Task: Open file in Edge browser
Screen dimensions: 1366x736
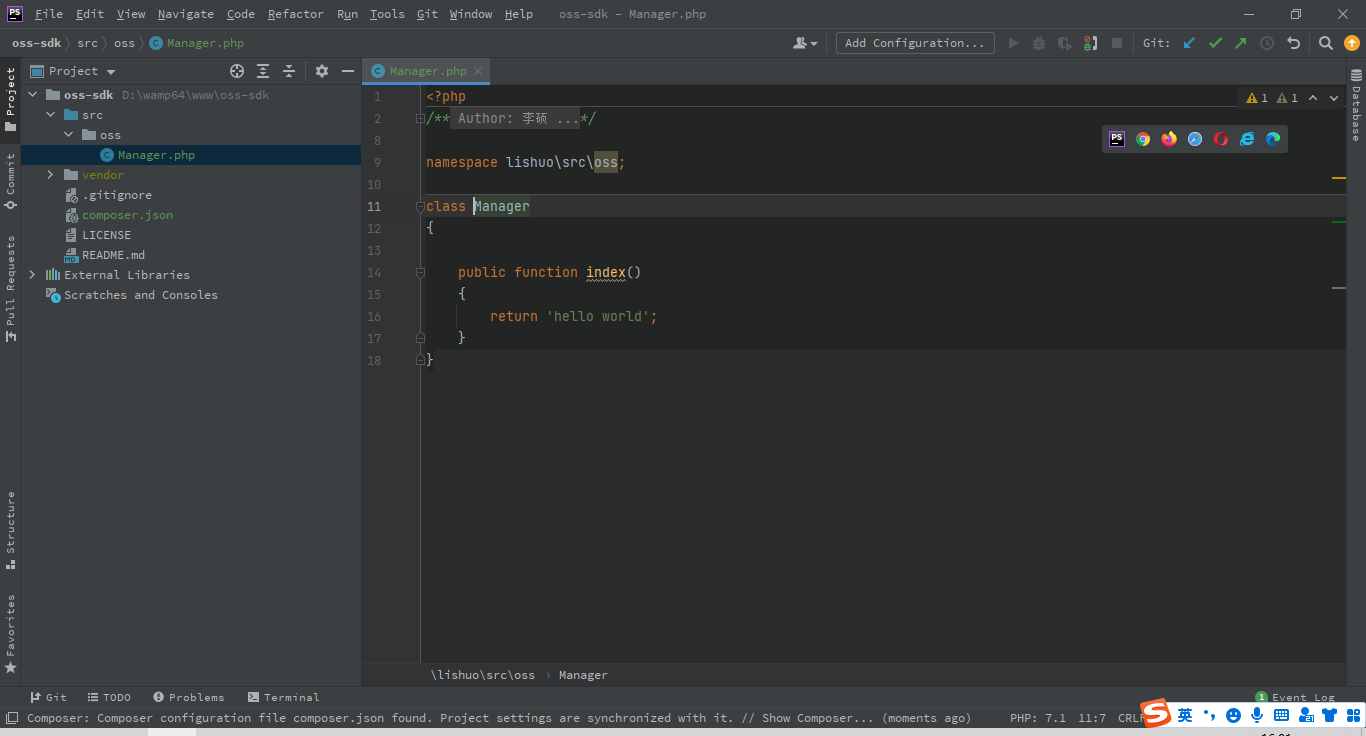Action: click(x=1273, y=139)
